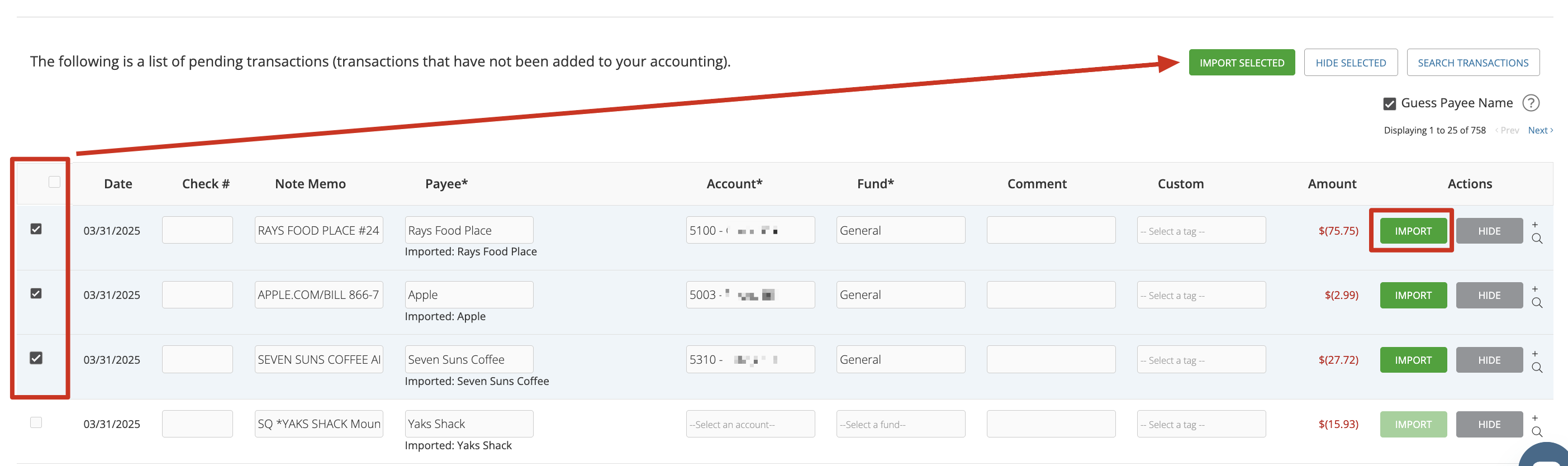Click the $(27.72) amount
This screenshot has width=1568, height=466.
pyautogui.click(x=1338, y=359)
